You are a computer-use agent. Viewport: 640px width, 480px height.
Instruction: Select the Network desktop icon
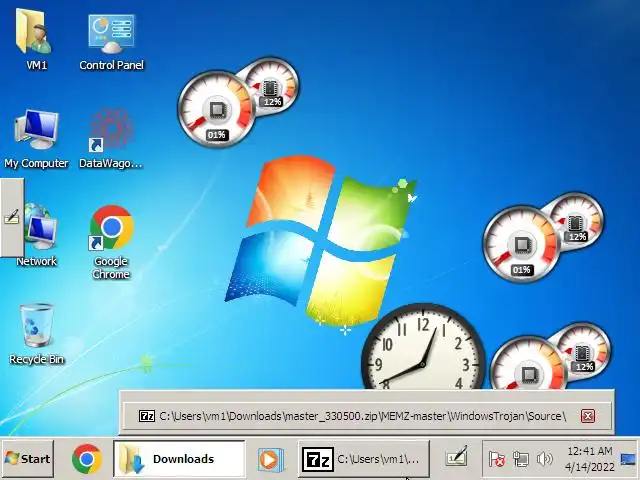[38, 235]
